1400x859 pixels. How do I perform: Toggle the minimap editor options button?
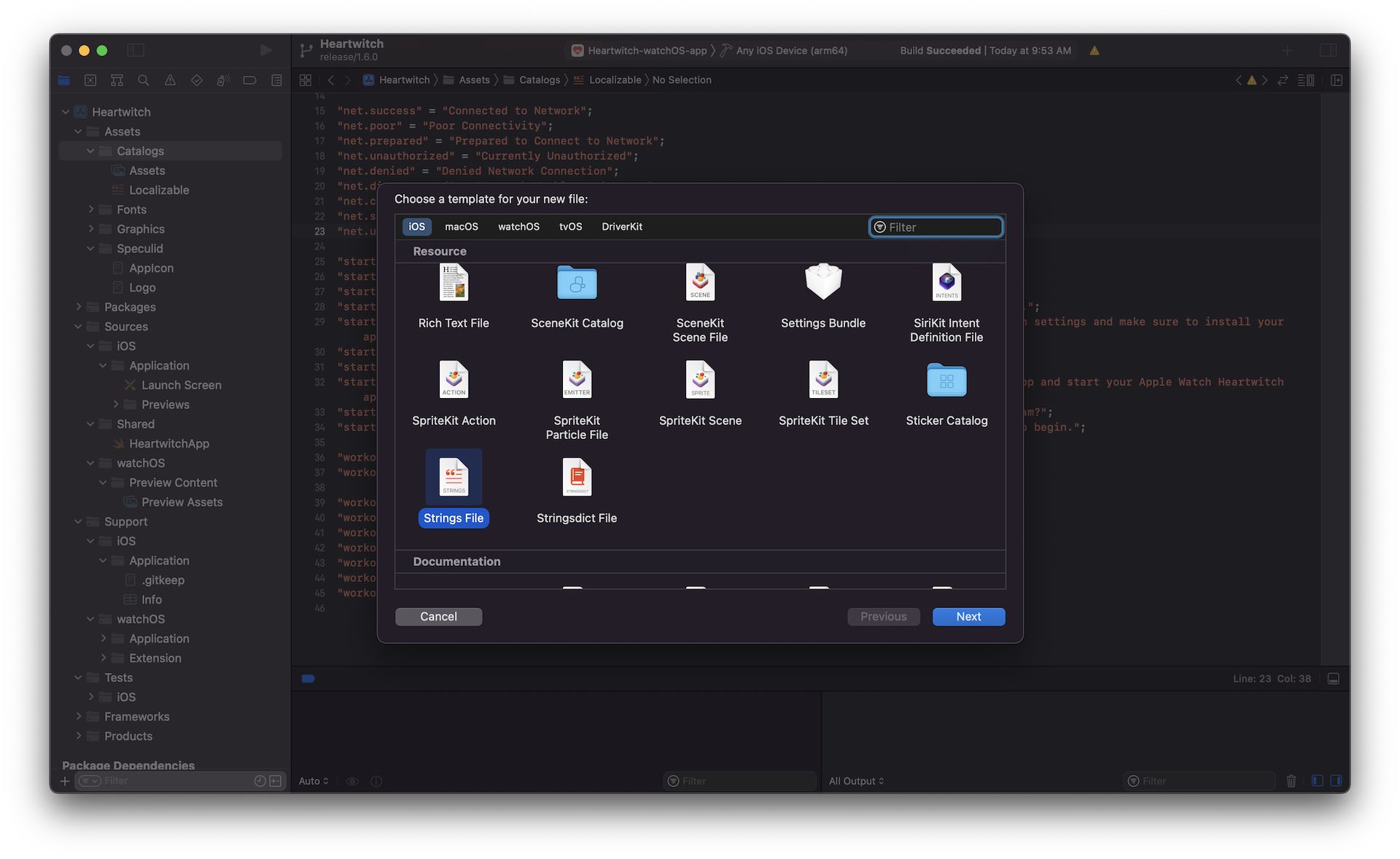coord(1305,80)
